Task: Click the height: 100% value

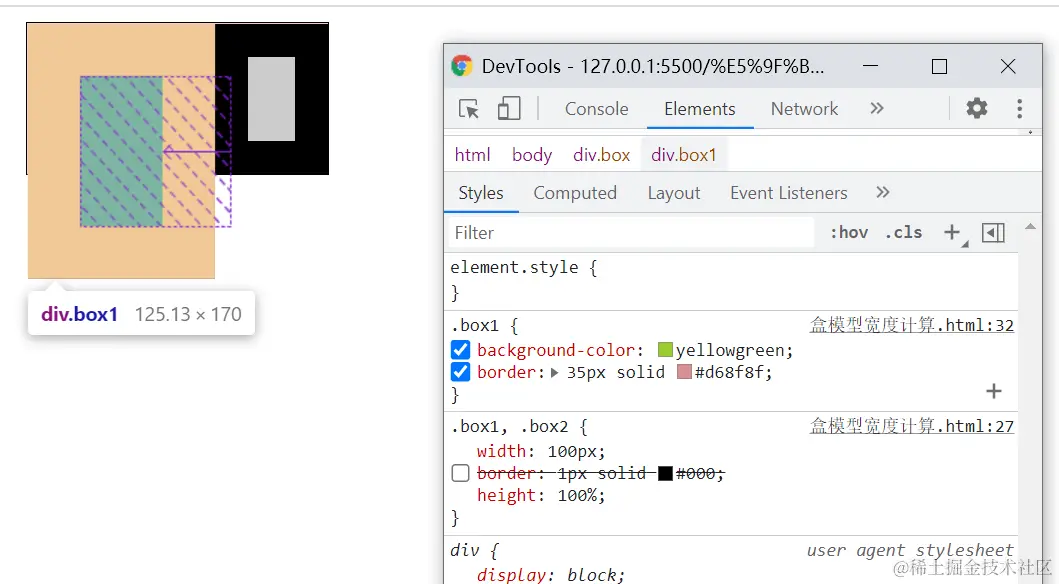Action: coord(578,496)
